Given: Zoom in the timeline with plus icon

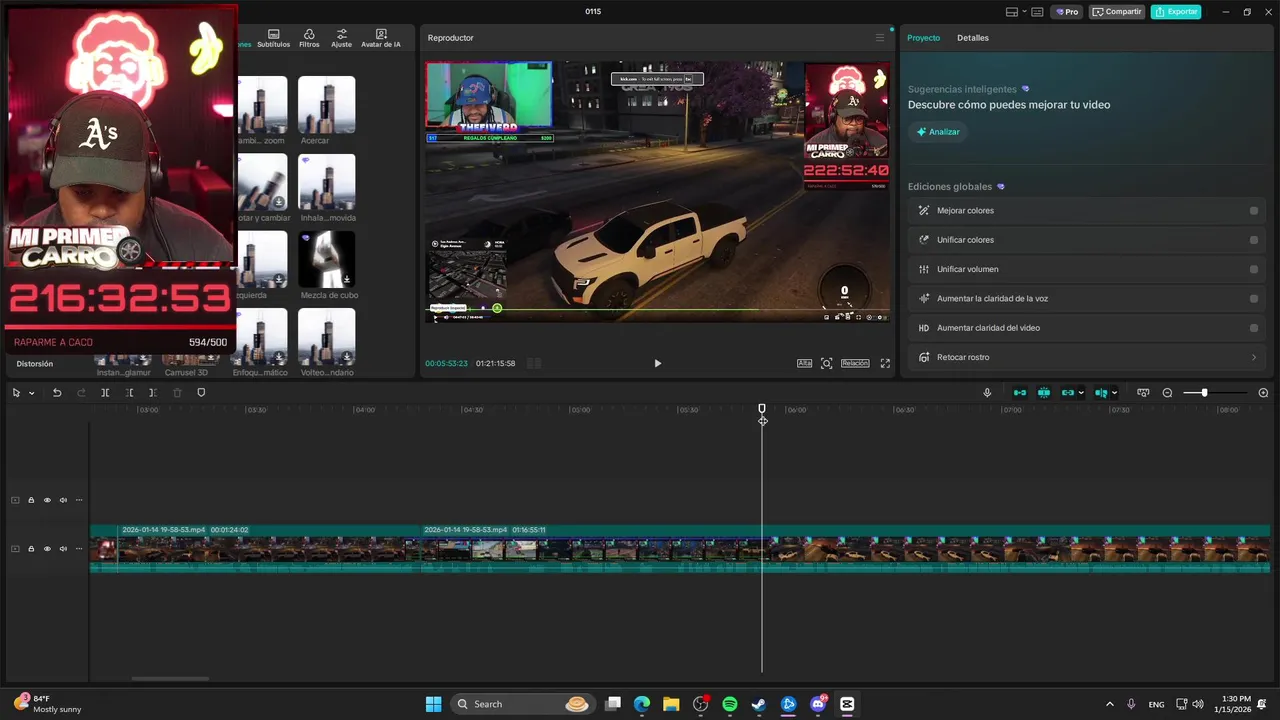Looking at the screenshot, I should pyautogui.click(x=1263, y=393).
